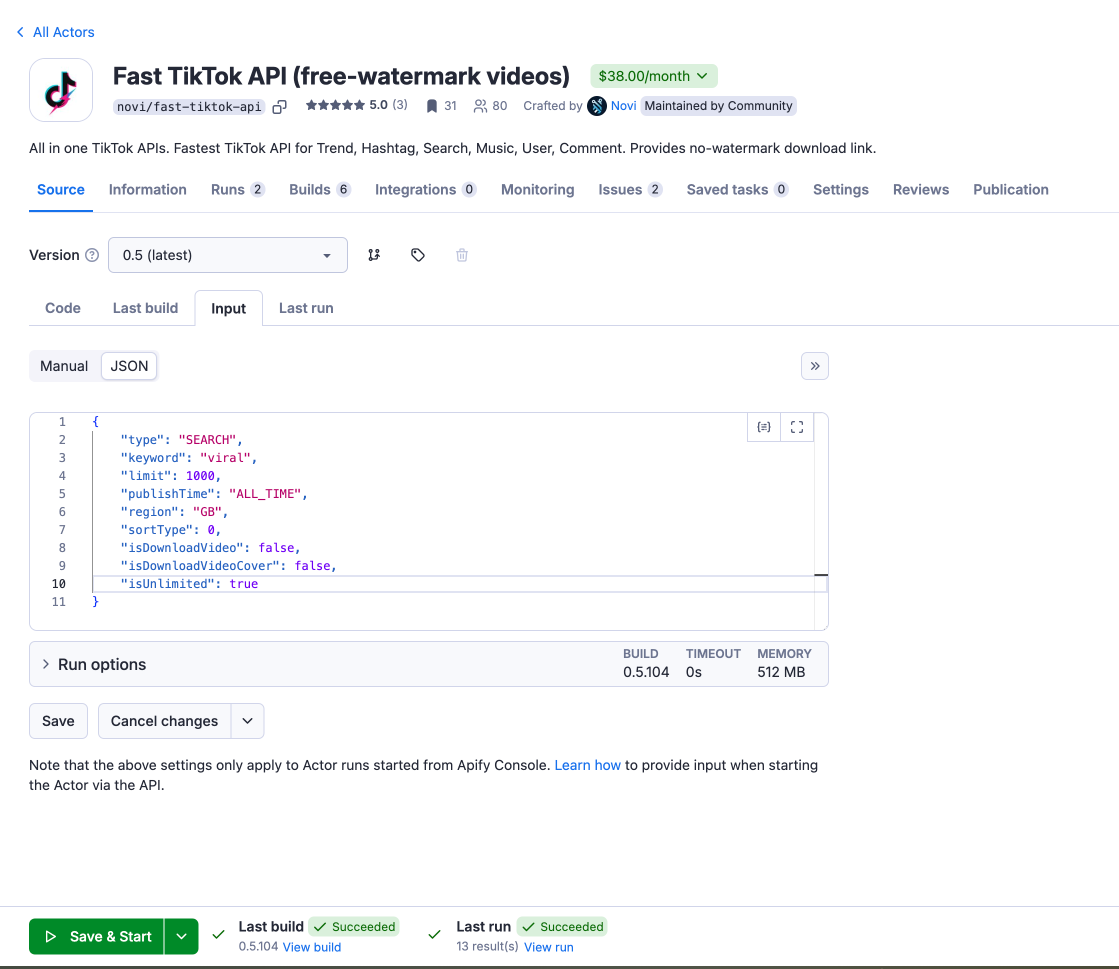This screenshot has height=969, width=1119.
Task: Click the delete version trash icon
Action: 462,255
